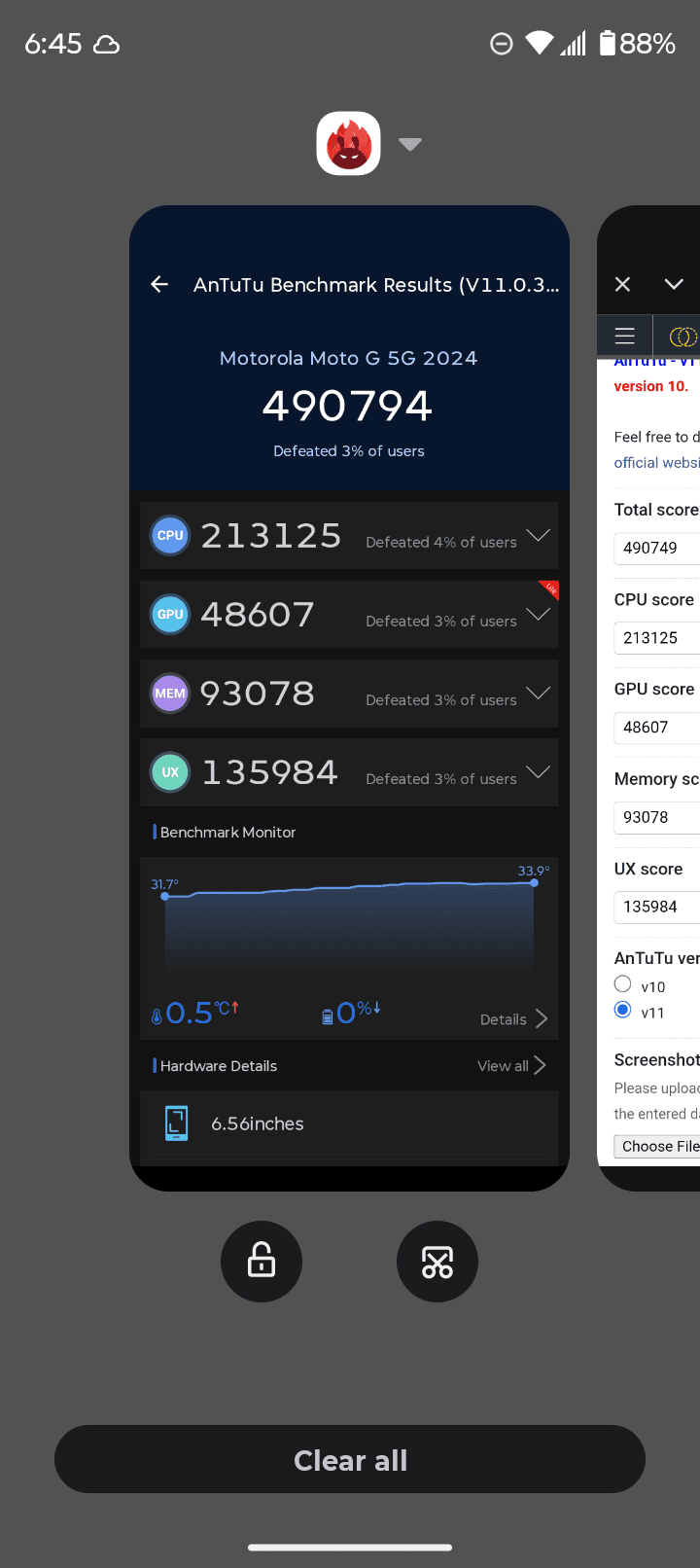Image resolution: width=700 pixels, height=1568 pixels.
Task: Open the app options dropdown arrow
Action: [410, 144]
